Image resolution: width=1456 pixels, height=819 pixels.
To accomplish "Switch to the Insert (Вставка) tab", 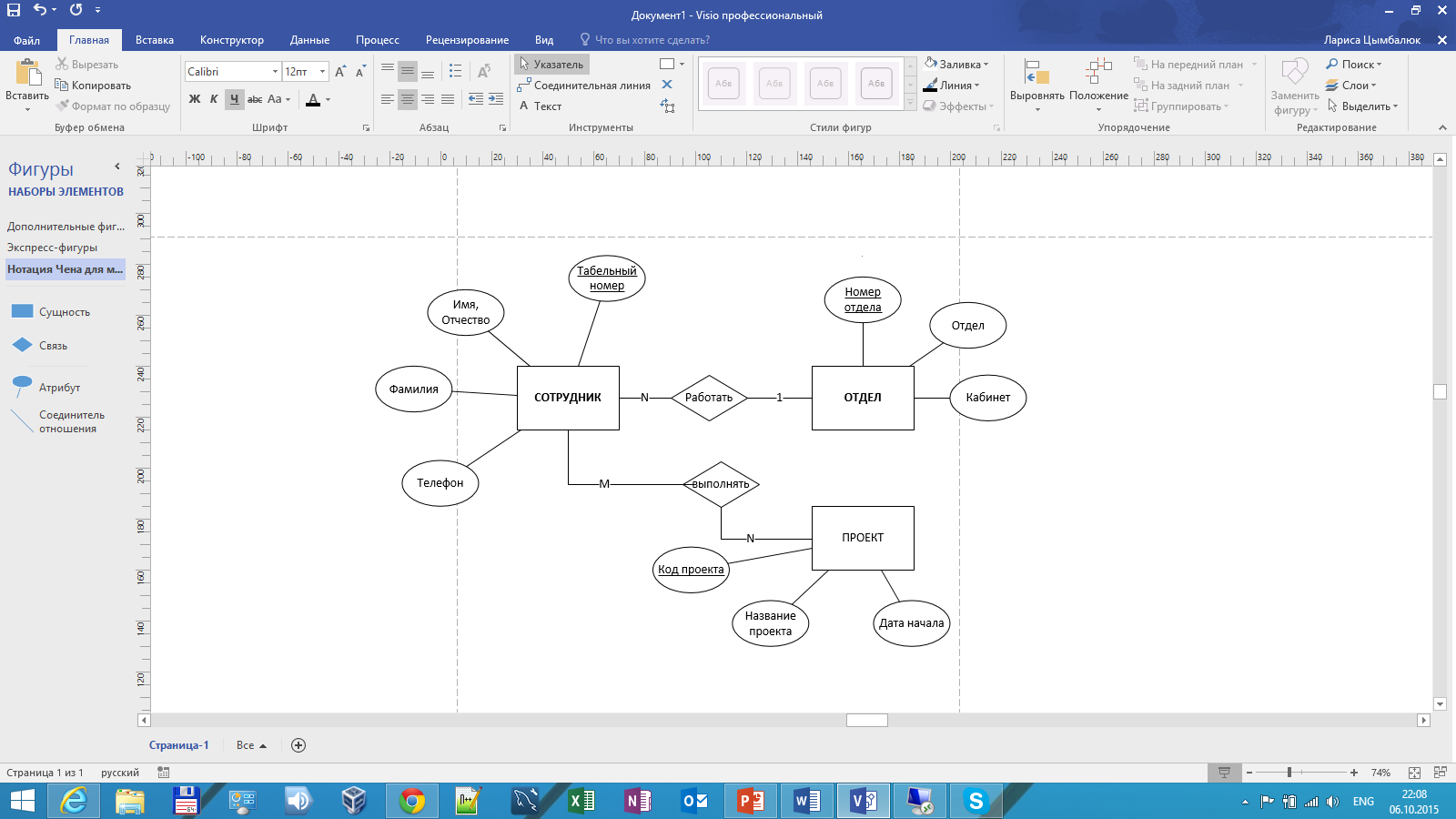I will coord(155,40).
